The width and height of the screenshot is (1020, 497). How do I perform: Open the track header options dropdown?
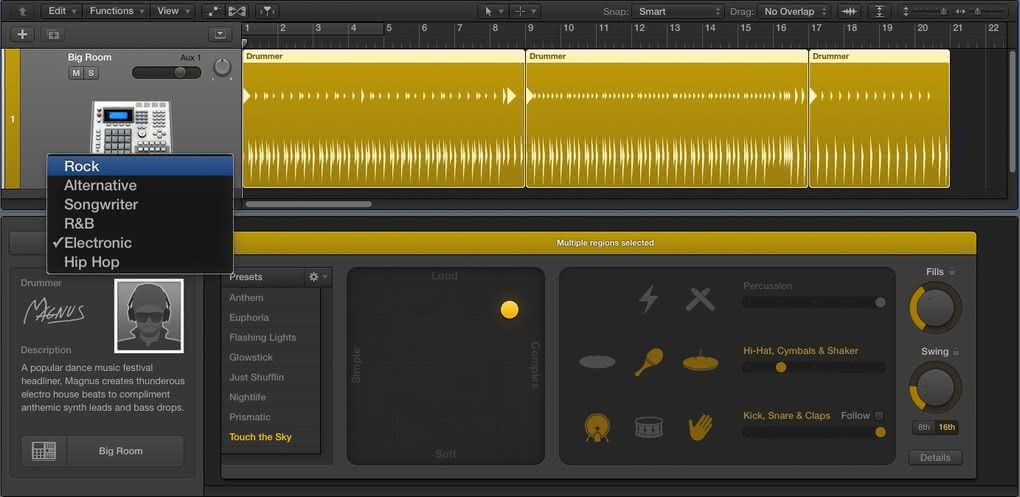219,34
